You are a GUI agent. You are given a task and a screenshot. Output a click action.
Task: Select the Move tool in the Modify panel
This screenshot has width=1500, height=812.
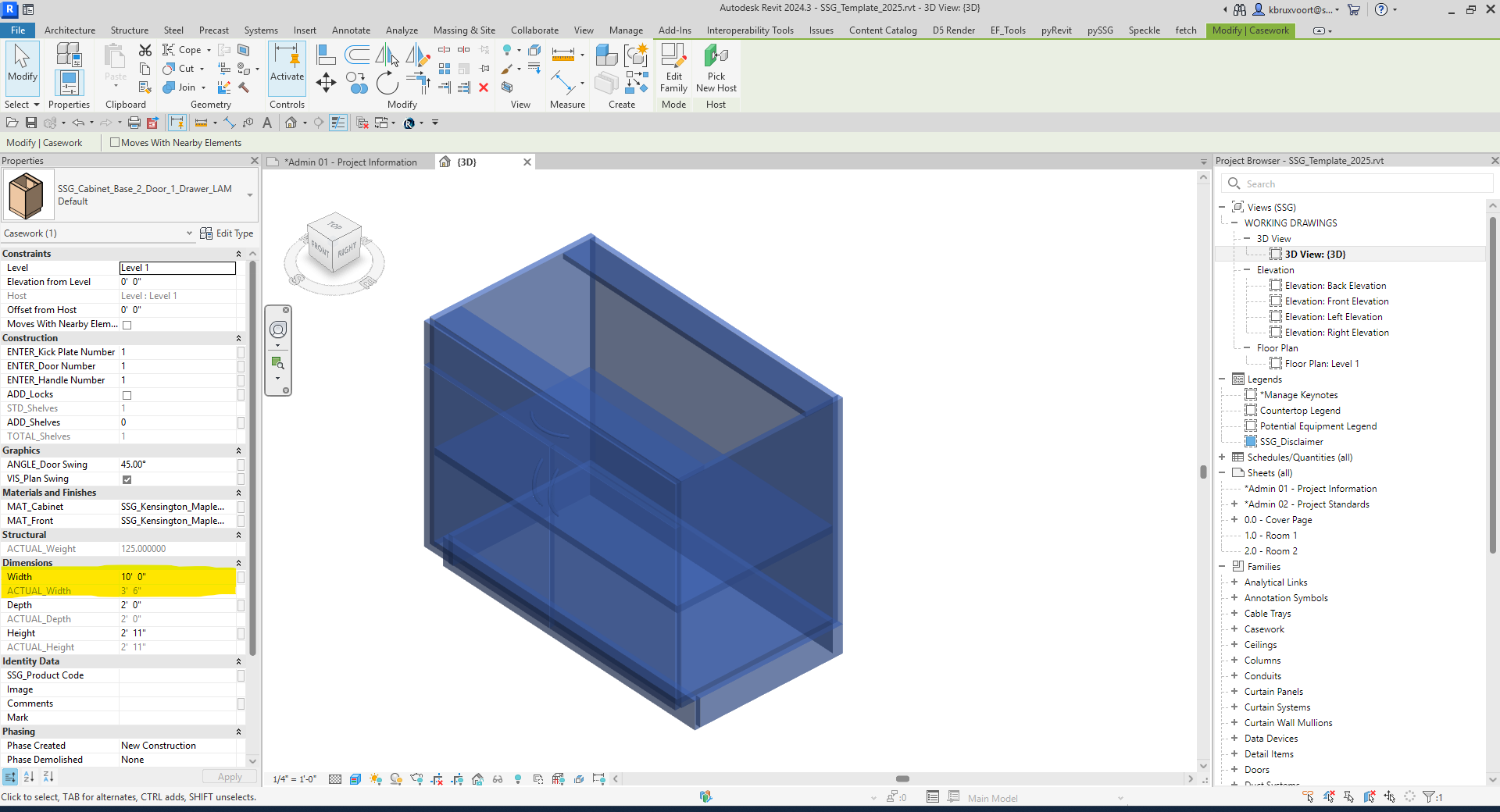pos(326,82)
